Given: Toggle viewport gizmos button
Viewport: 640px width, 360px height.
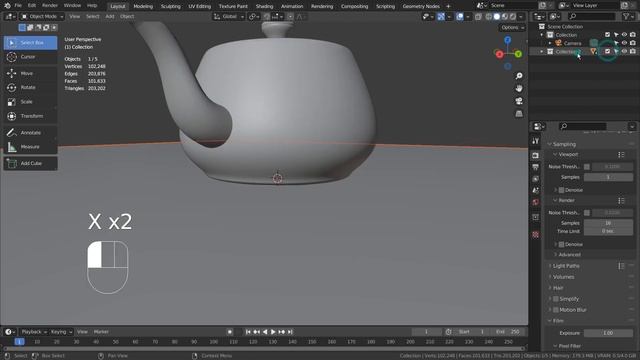Looking at the screenshot, I should [441, 17].
